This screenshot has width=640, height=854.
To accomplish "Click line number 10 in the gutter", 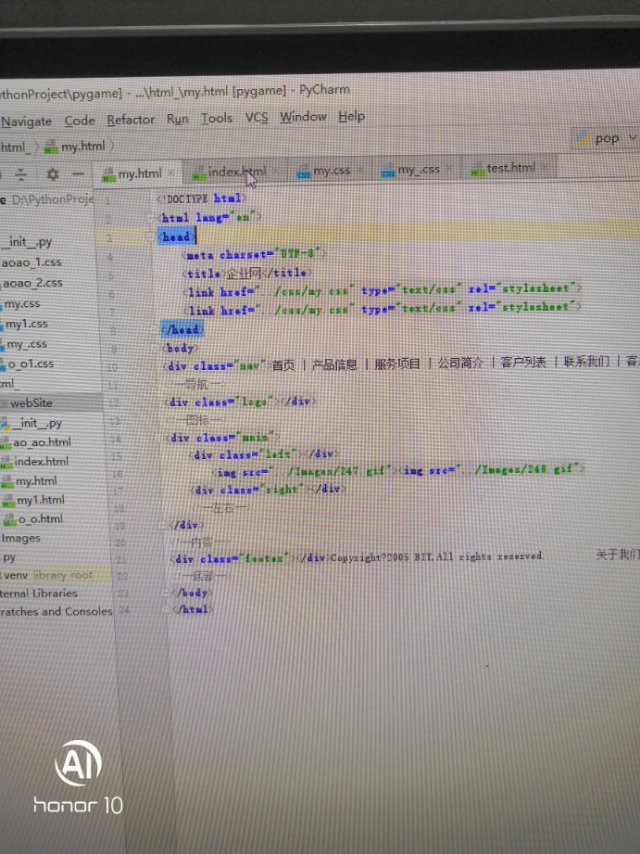I will (x=112, y=367).
